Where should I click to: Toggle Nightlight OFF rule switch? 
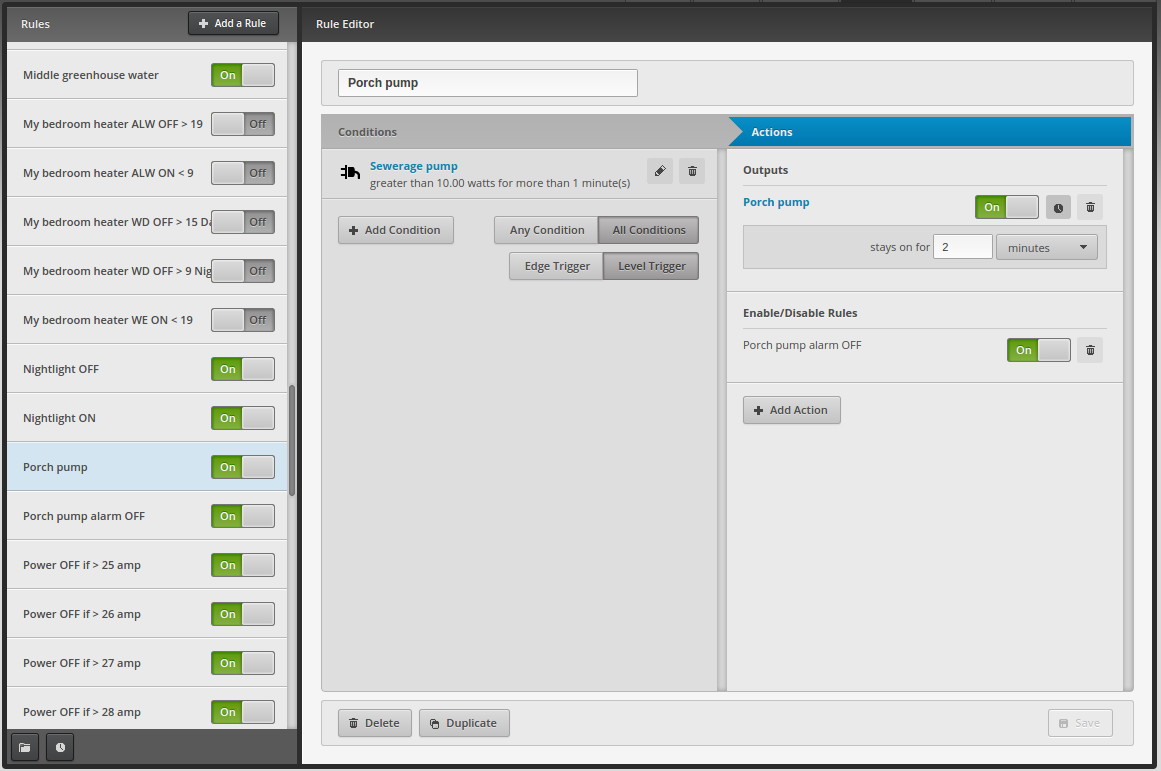(x=243, y=369)
